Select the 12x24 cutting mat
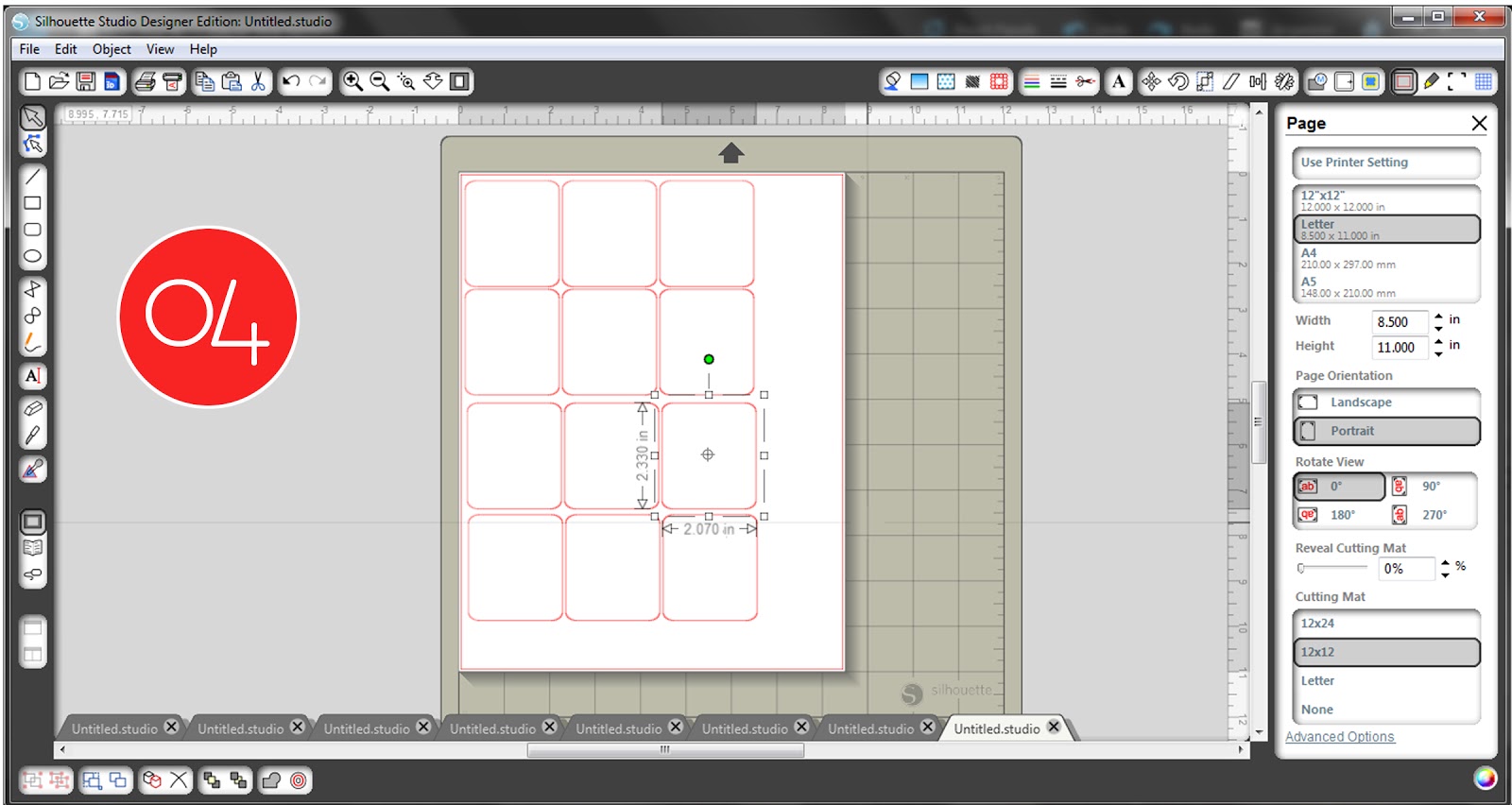Viewport: 1512px width, 805px height. 1386,624
